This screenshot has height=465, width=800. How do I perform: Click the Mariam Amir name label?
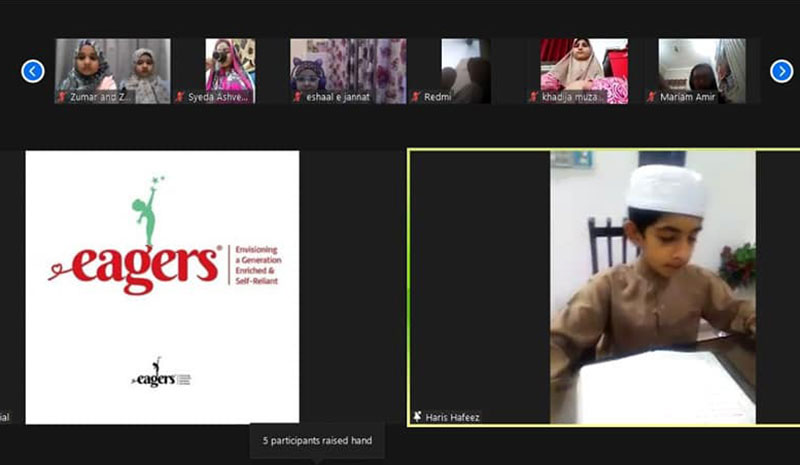(x=687, y=96)
